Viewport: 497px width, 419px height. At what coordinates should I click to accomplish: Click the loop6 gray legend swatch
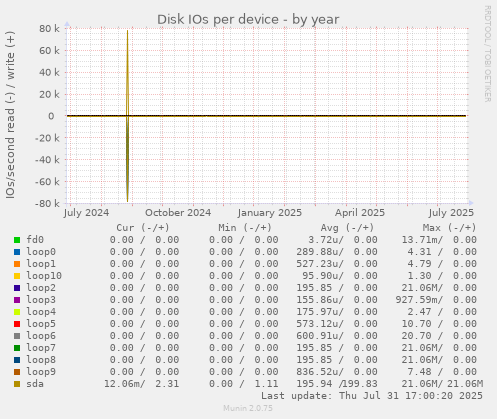click(17, 336)
